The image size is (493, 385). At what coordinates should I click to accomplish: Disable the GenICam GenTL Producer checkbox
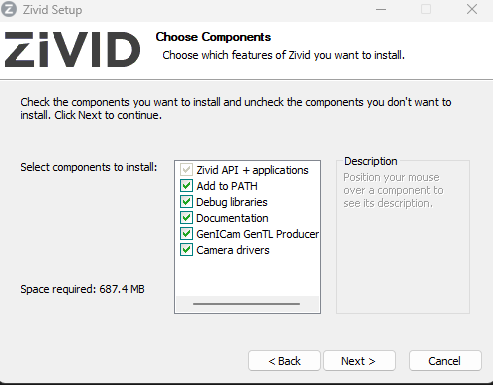186,234
